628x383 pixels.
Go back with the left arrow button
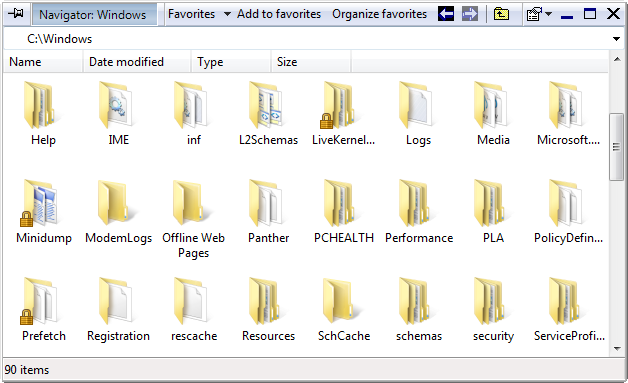(446, 14)
